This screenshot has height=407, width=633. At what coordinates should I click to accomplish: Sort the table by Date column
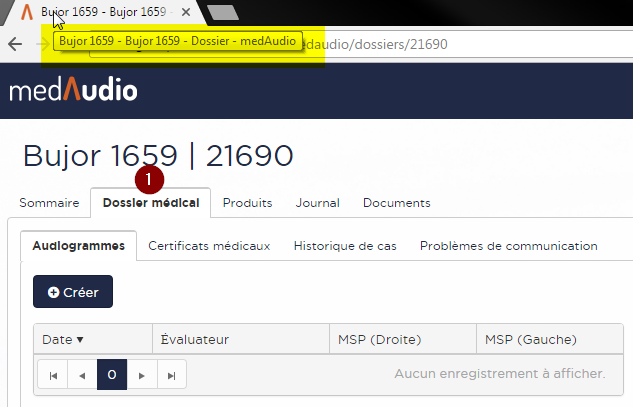pyautogui.click(x=63, y=340)
